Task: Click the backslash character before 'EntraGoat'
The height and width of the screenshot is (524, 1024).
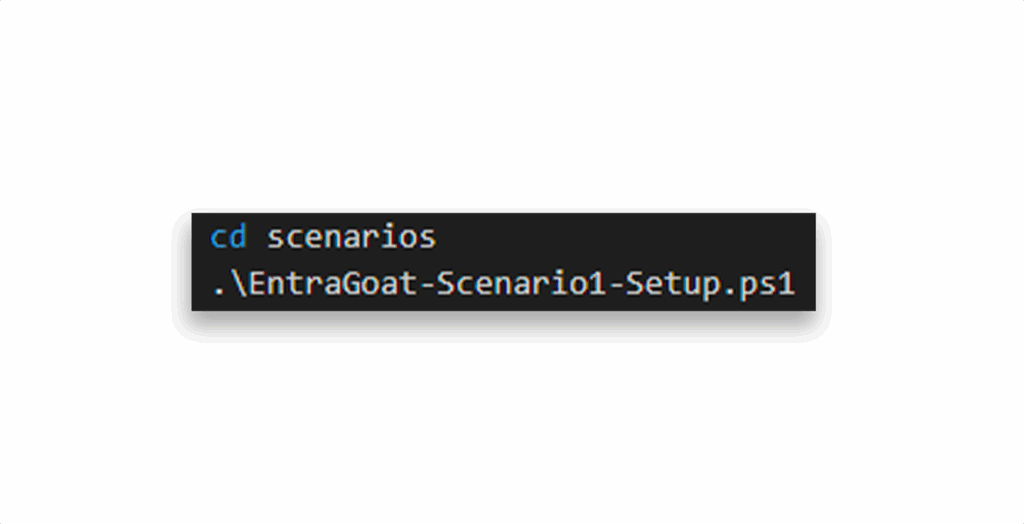Action: pyautogui.click(x=239, y=284)
